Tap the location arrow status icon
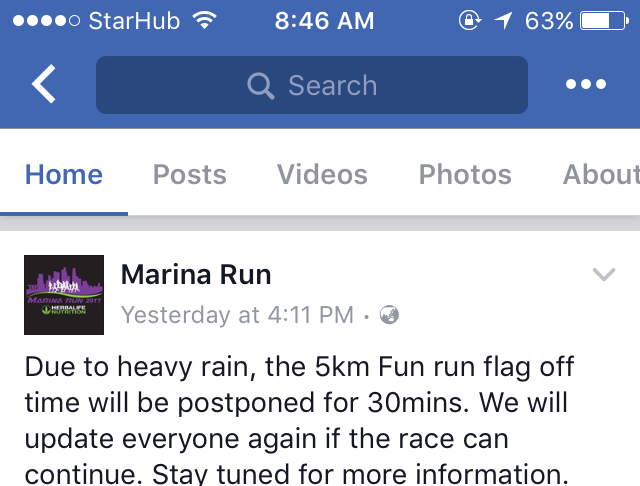640x486 pixels. [x=503, y=20]
